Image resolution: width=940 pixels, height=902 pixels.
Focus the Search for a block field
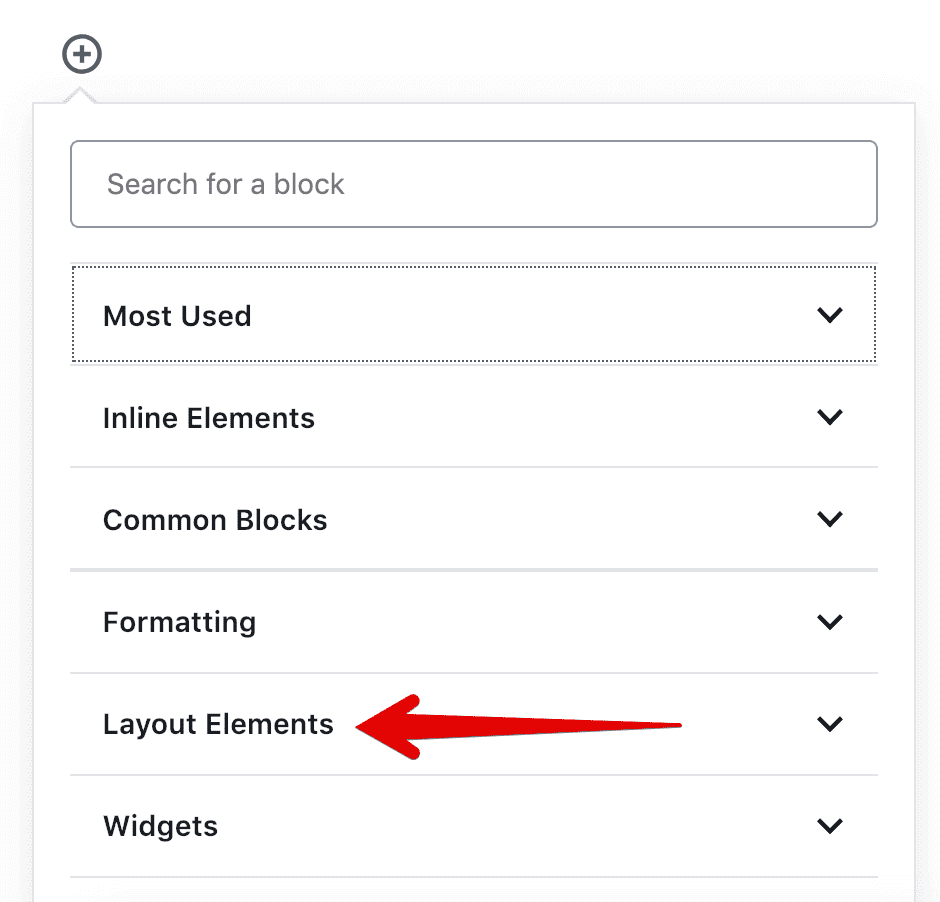474,184
